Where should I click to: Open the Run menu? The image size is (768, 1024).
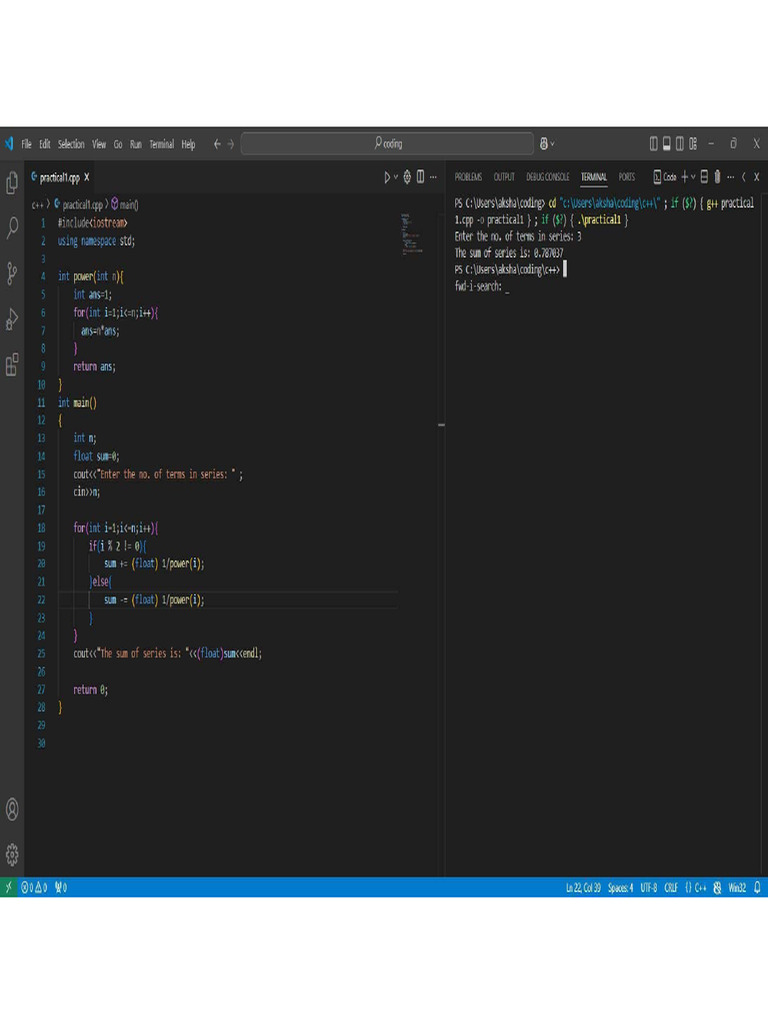coord(135,144)
